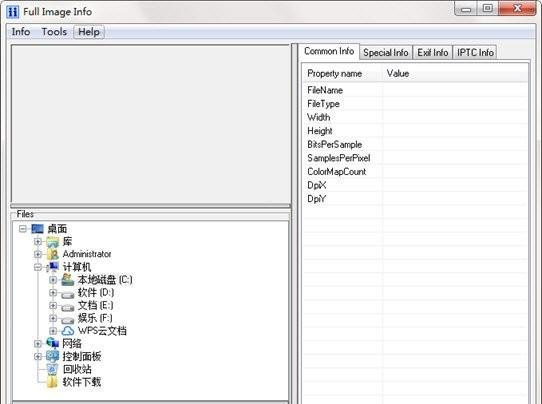Select 计算机 in the file tree
Image resolution: width=542 pixels, height=404 pixels.
[77, 267]
